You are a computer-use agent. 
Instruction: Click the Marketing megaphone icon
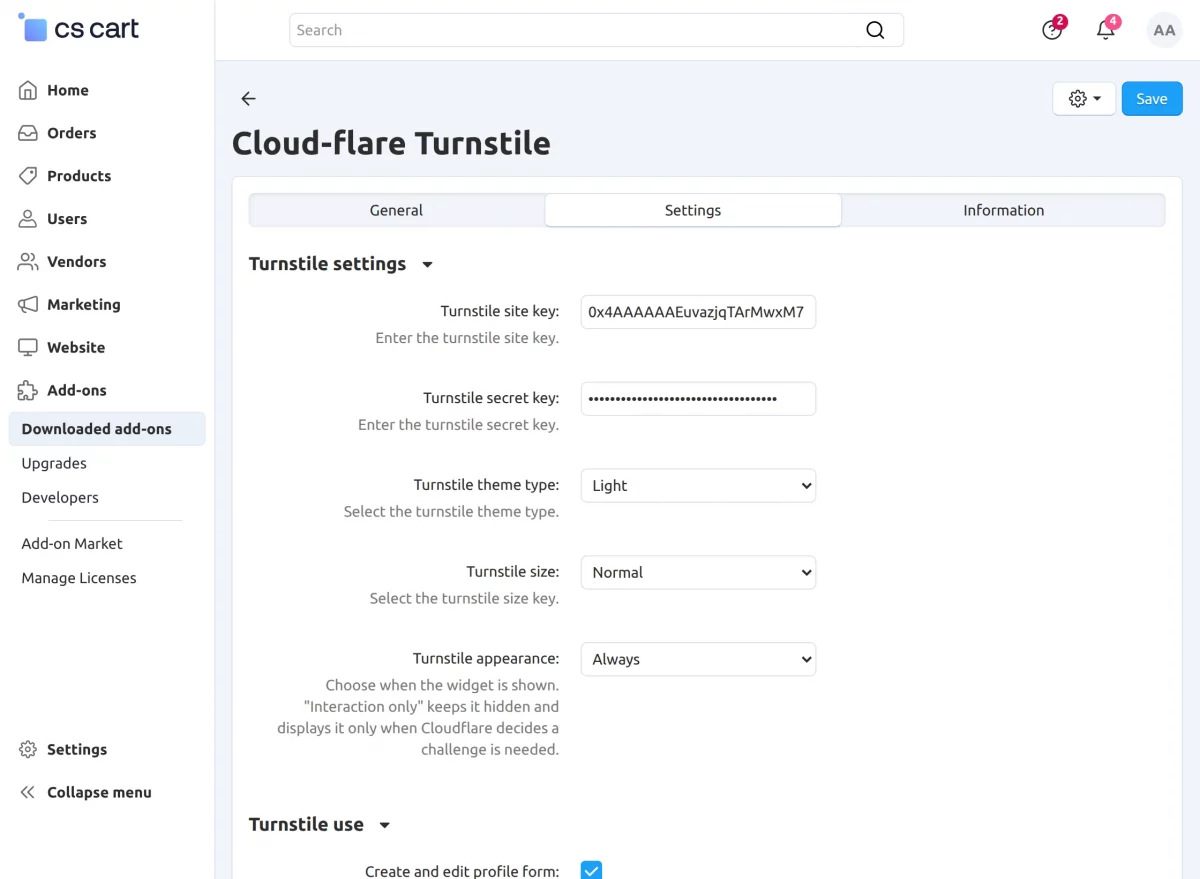pos(28,305)
